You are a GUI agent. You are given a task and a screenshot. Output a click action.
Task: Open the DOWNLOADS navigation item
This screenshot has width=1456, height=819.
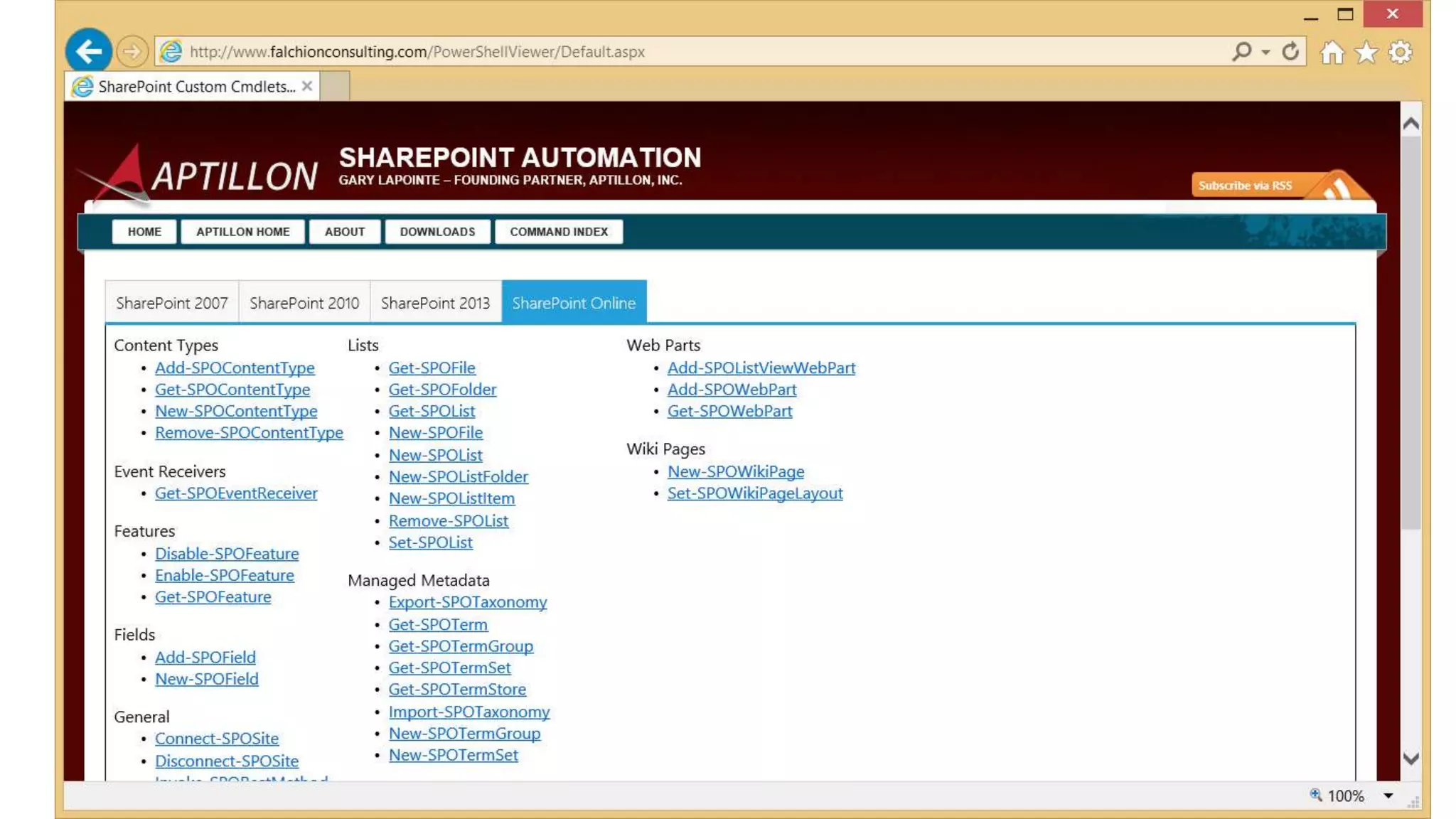coord(437,232)
